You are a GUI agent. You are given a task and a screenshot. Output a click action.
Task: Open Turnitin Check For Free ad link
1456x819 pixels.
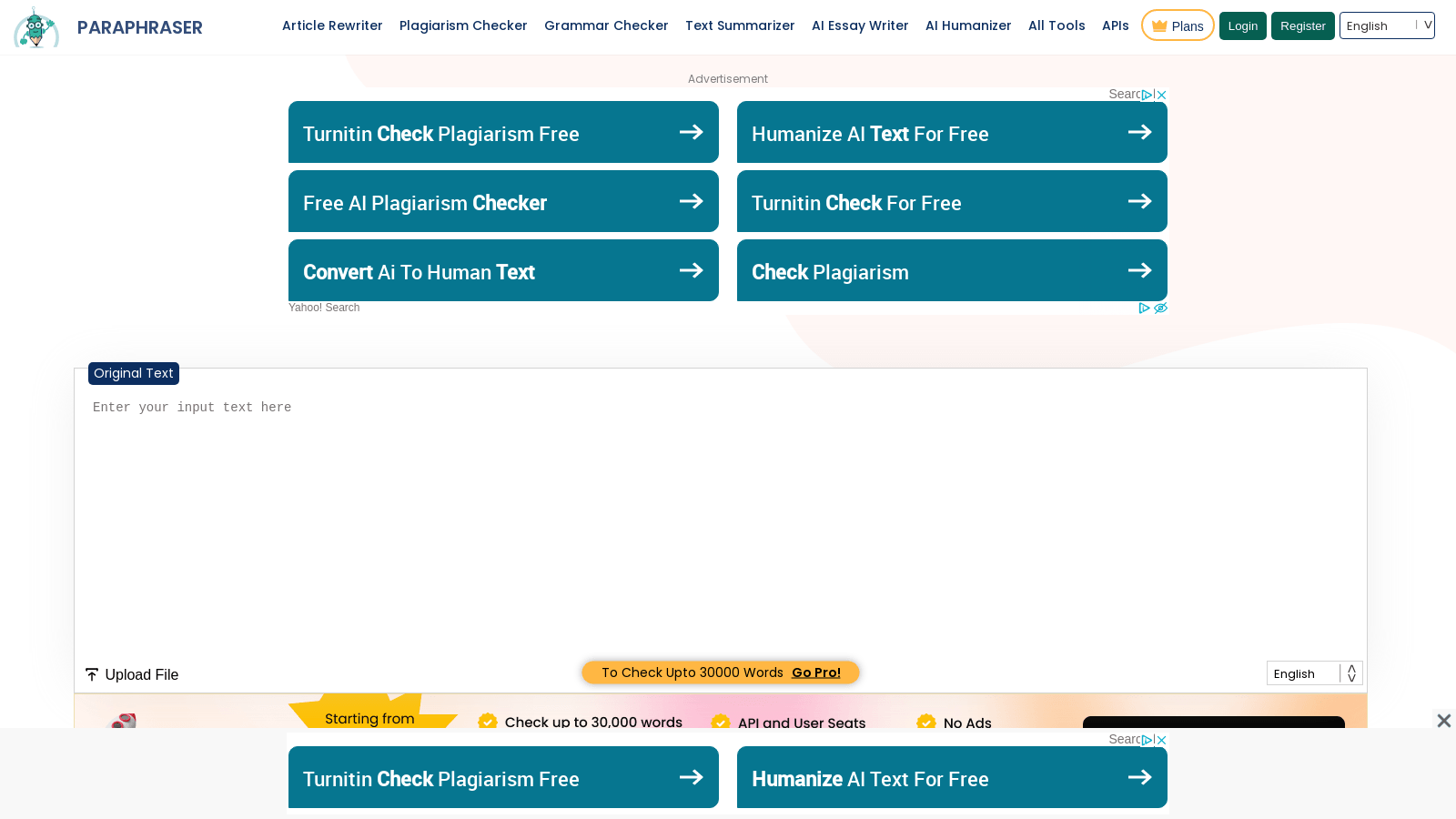click(952, 201)
